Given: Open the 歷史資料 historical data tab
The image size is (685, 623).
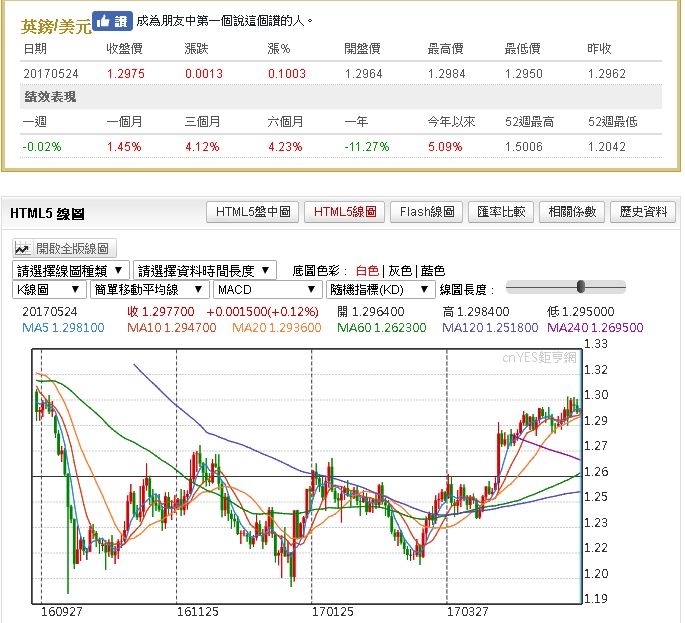Looking at the screenshot, I should (x=643, y=212).
